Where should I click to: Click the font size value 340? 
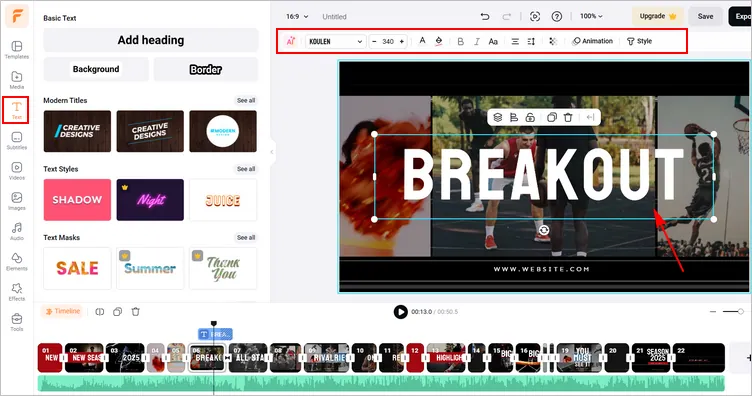click(388, 42)
